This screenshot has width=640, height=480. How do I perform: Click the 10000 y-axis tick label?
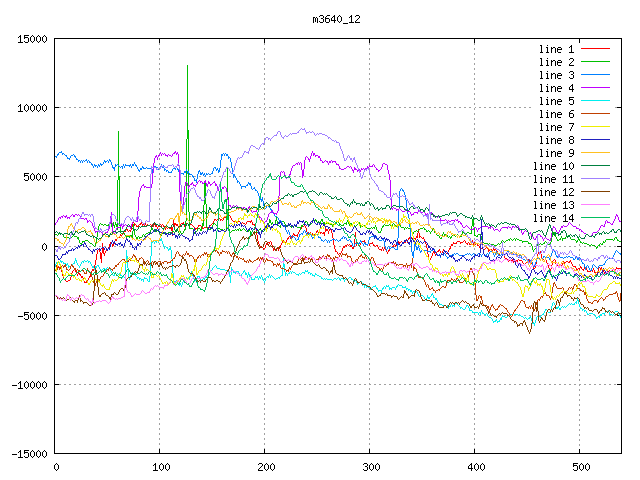click(31, 108)
